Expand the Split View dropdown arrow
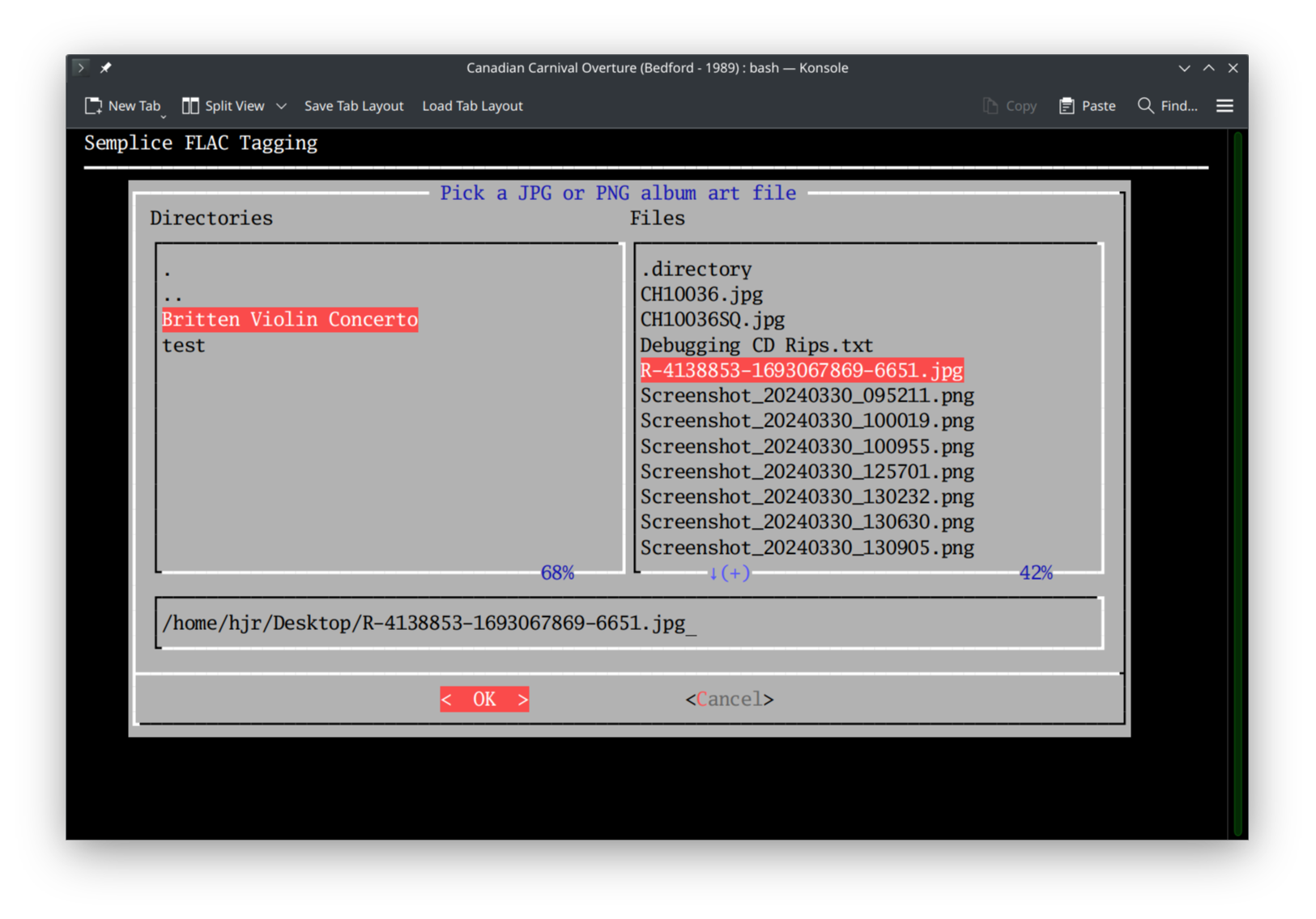Viewport: 1316px width, 919px height. coord(282,106)
